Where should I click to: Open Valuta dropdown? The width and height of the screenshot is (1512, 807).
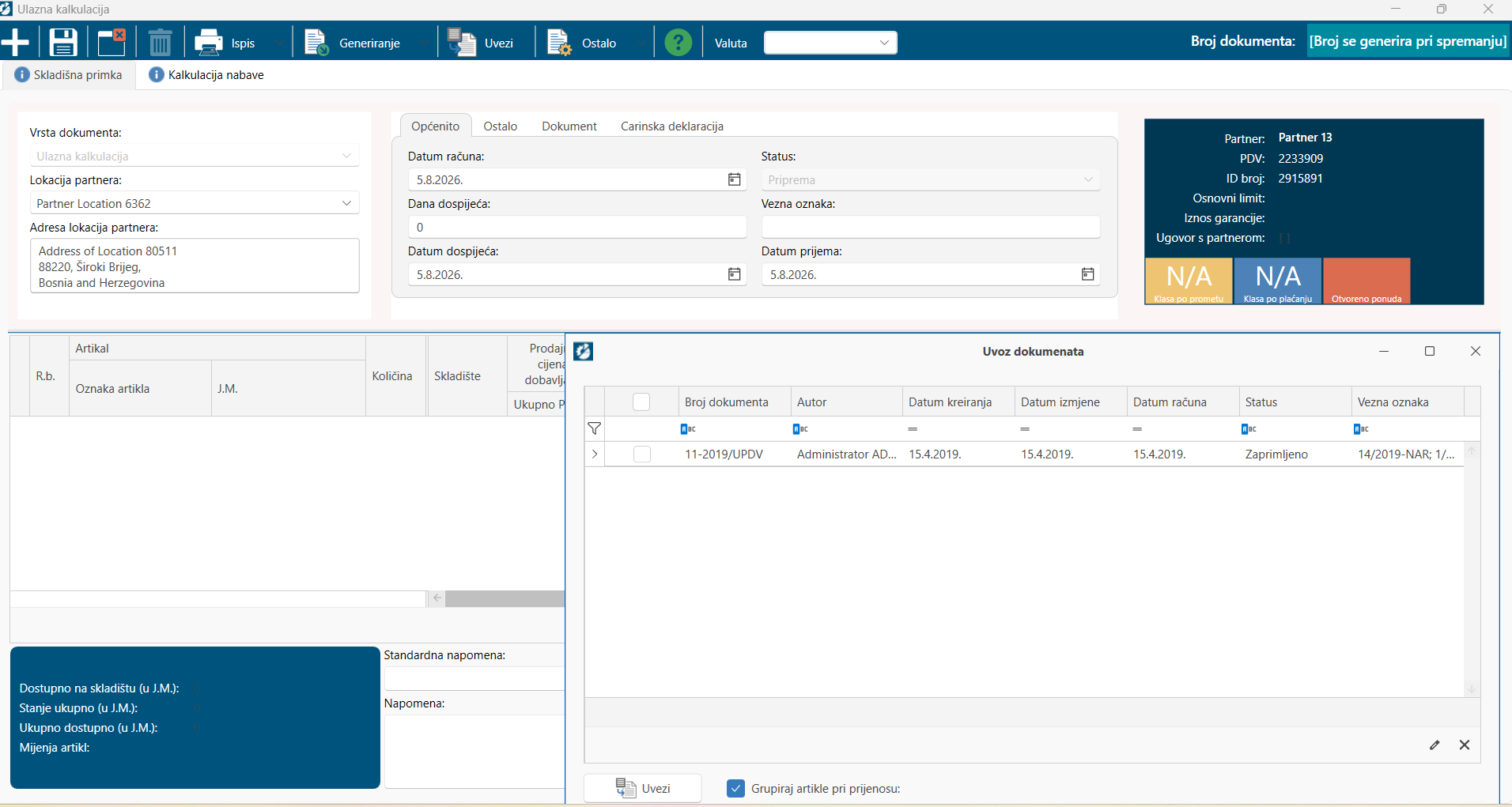click(884, 43)
